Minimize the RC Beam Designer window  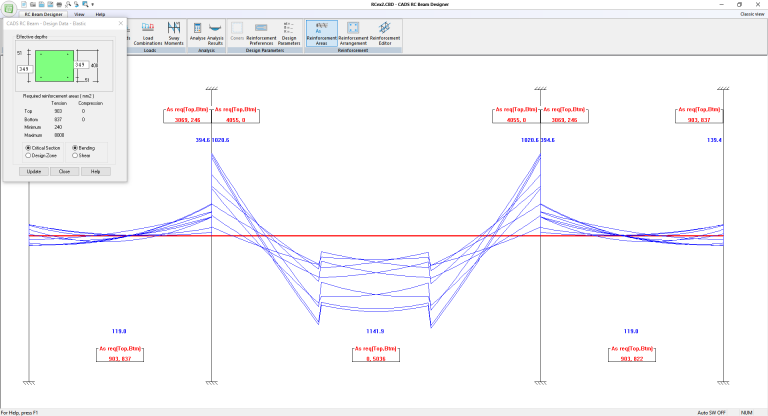pyautogui.click(x=721, y=4)
